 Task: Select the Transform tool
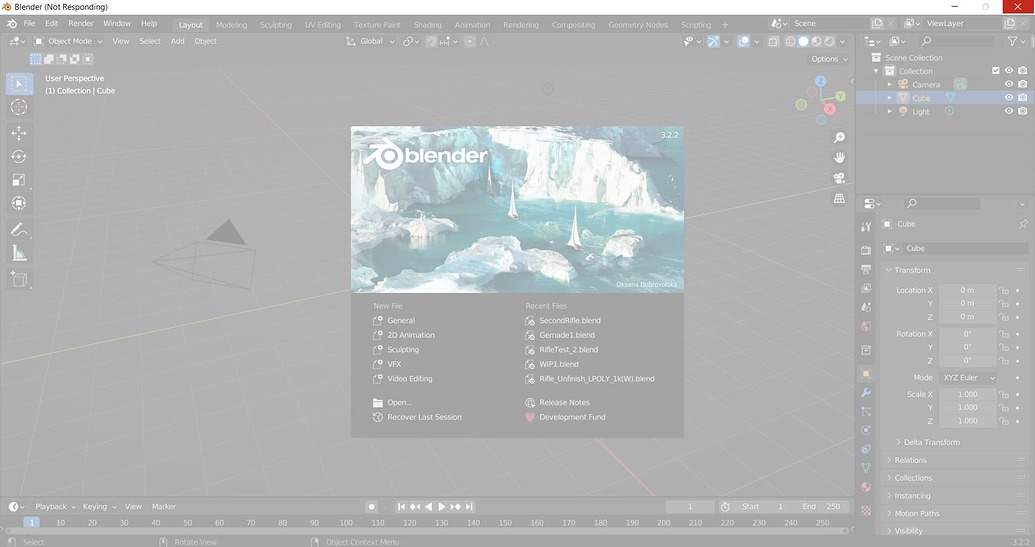[x=18, y=203]
